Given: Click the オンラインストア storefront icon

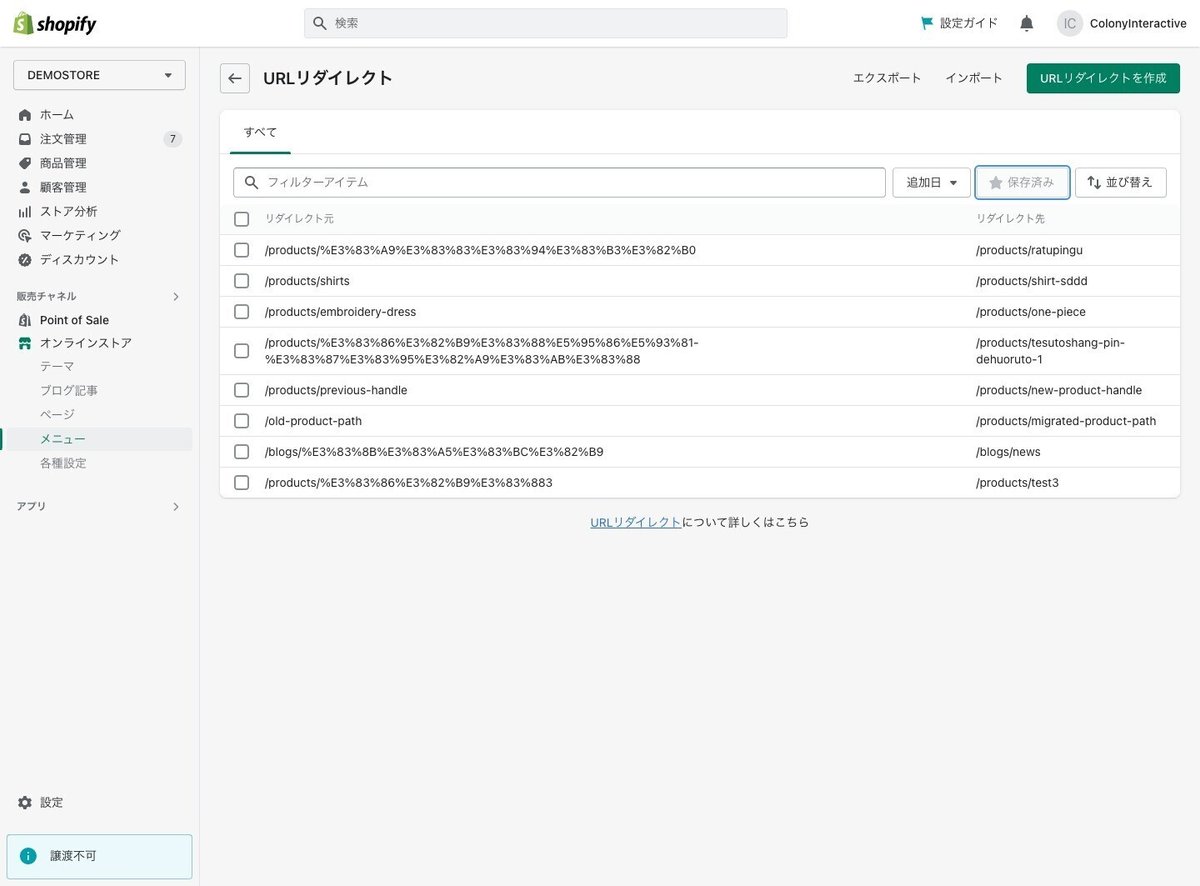Looking at the screenshot, I should coord(25,343).
